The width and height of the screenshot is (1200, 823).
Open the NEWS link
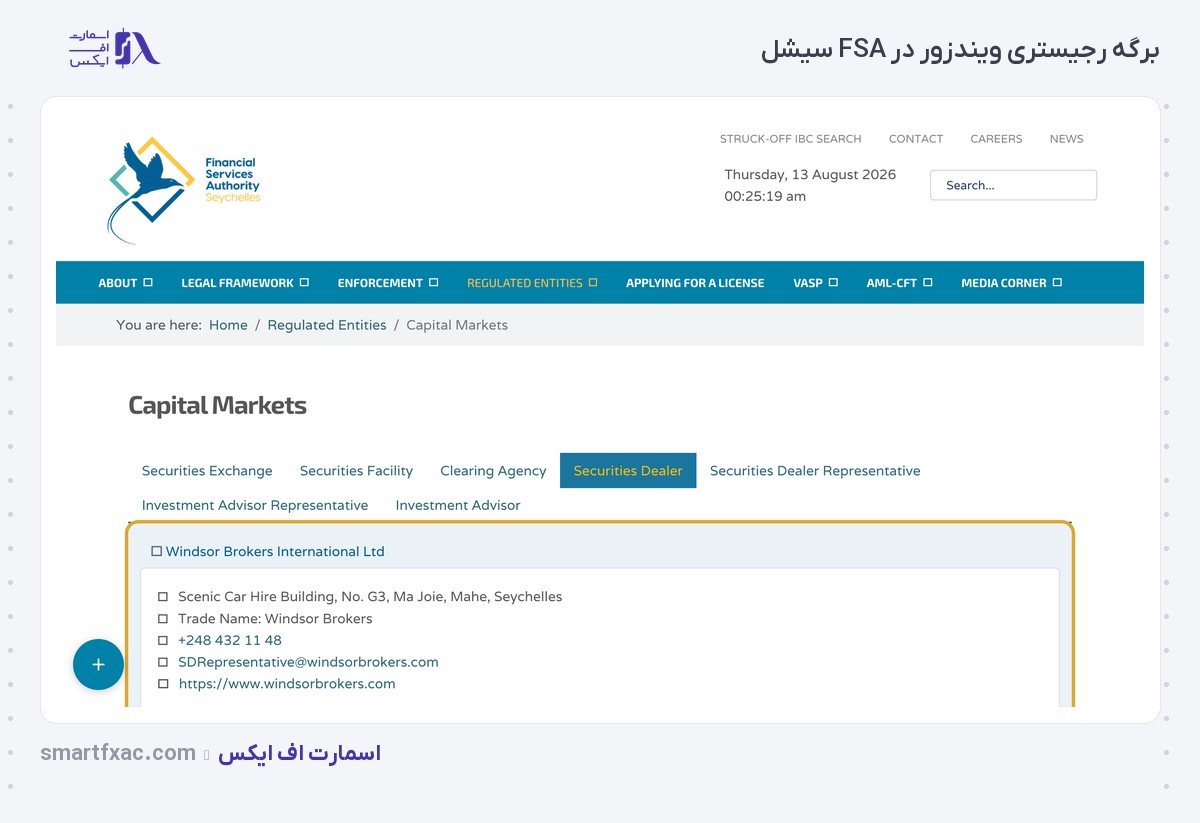tap(1066, 139)
